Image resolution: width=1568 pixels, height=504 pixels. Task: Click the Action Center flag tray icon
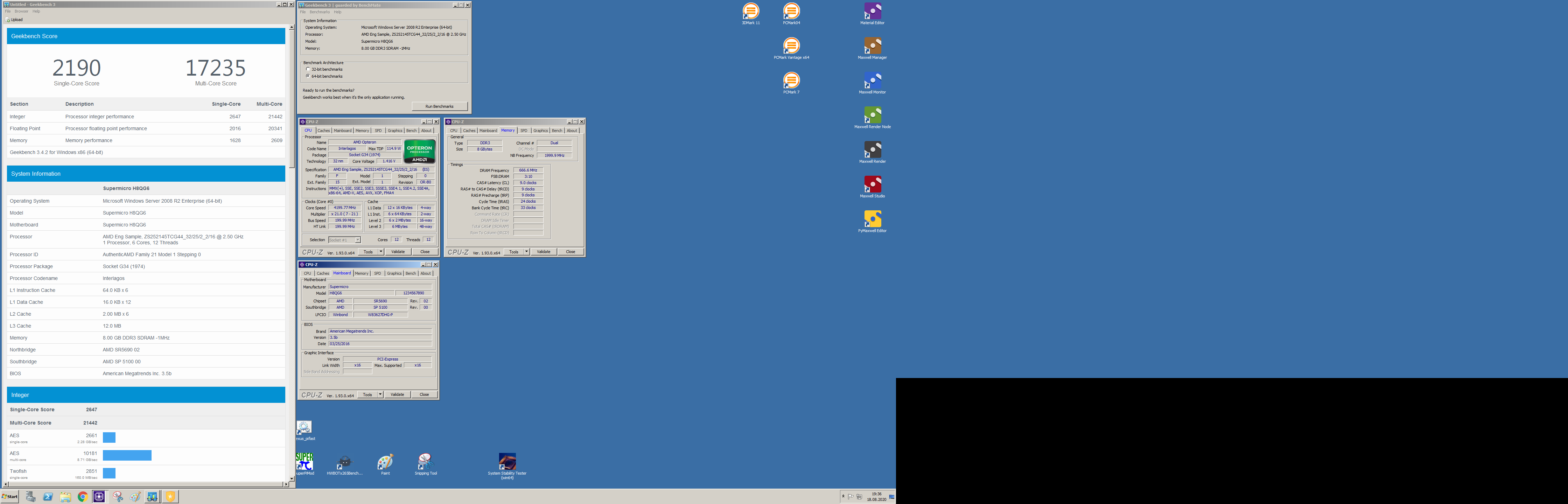851,497
